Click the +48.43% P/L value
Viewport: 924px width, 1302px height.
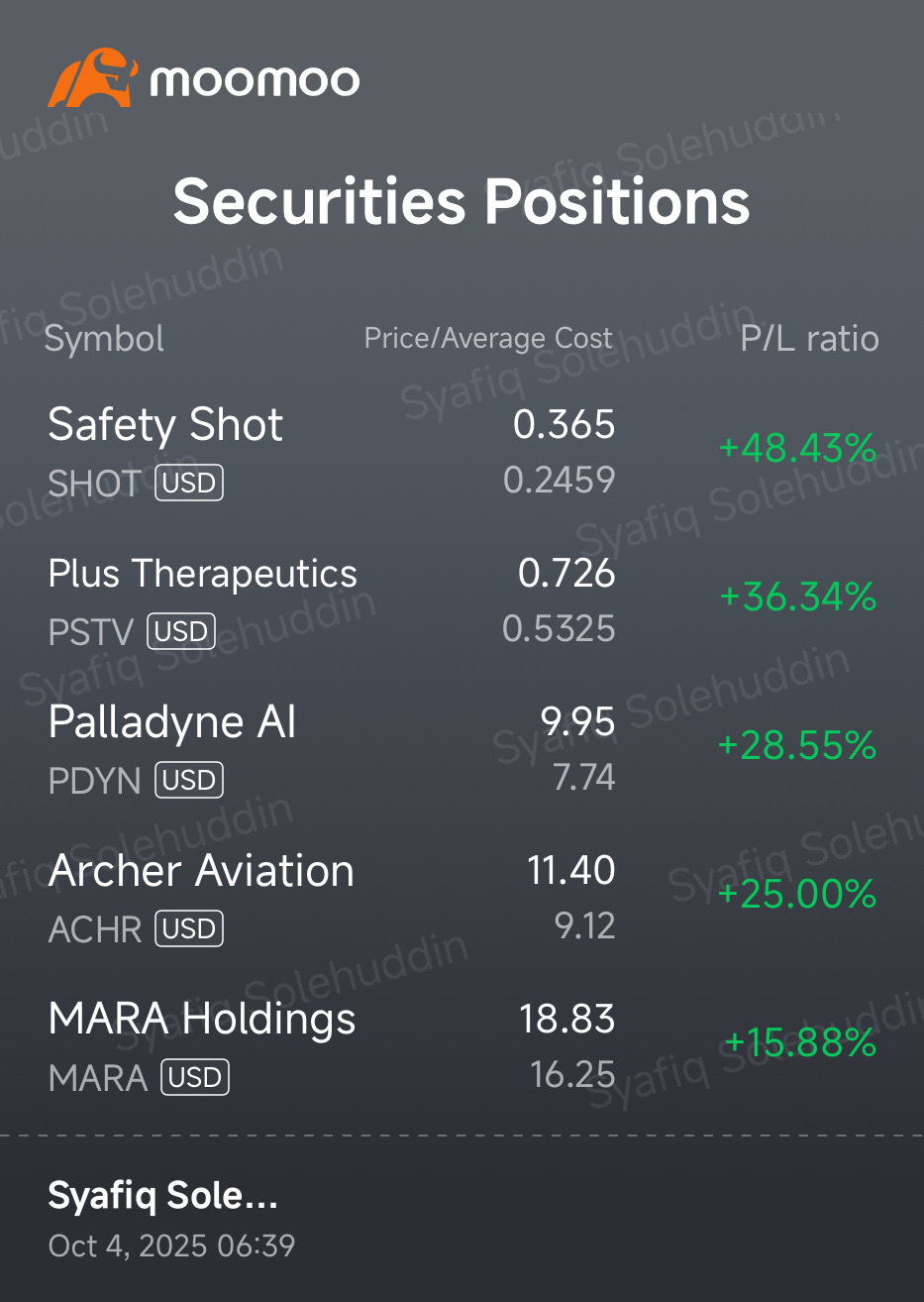[797, 448]
